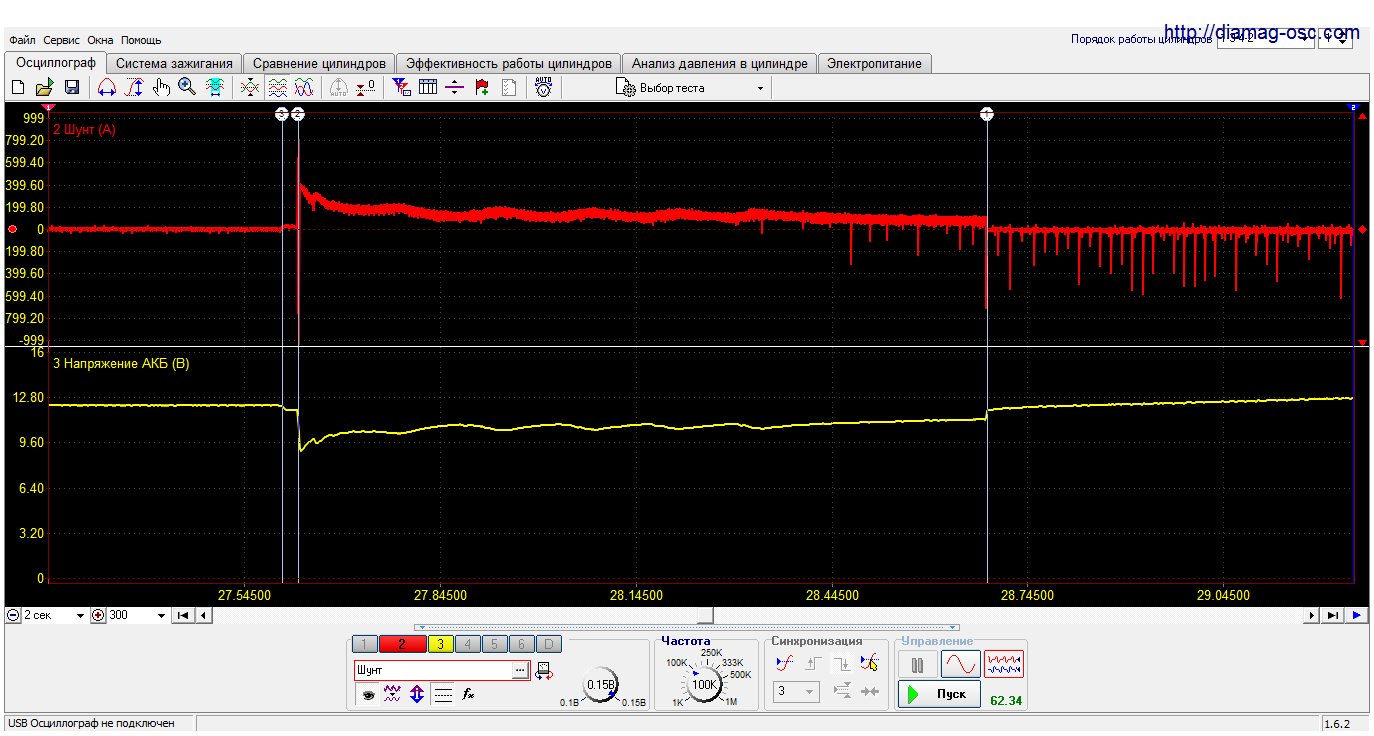
Task: Toggle red channel 2 button
Action: (x=402, y=644)
